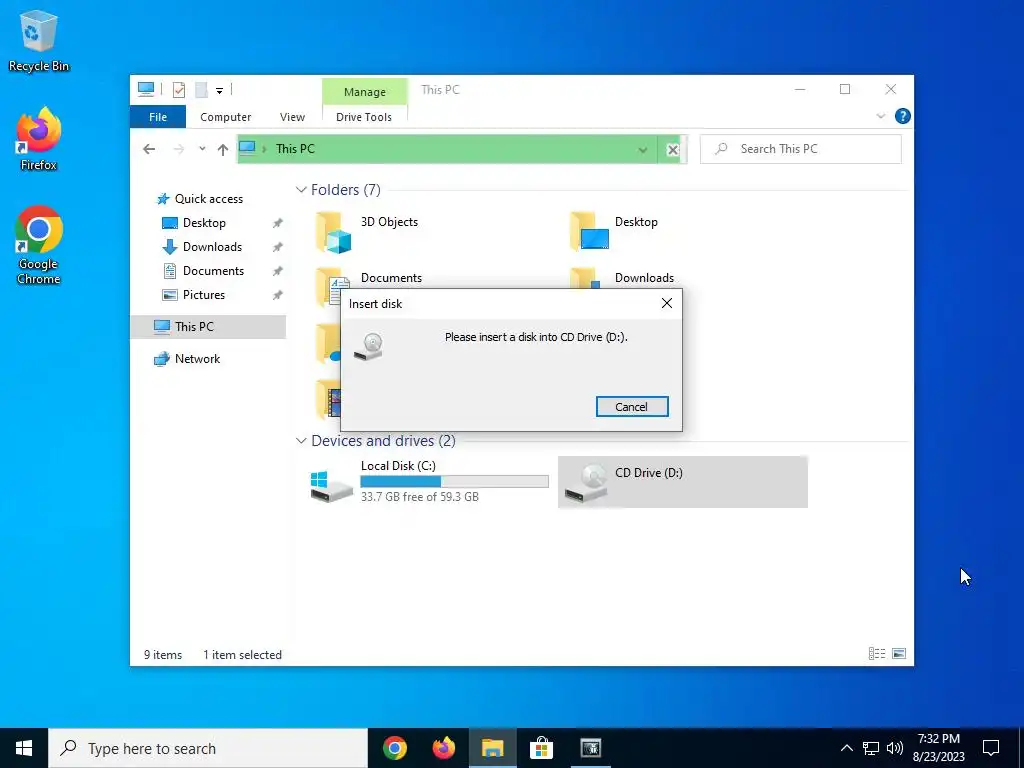Open the Windows Start menu
Viewport: 1024px width, 768px height.
[x=24, y=748]
